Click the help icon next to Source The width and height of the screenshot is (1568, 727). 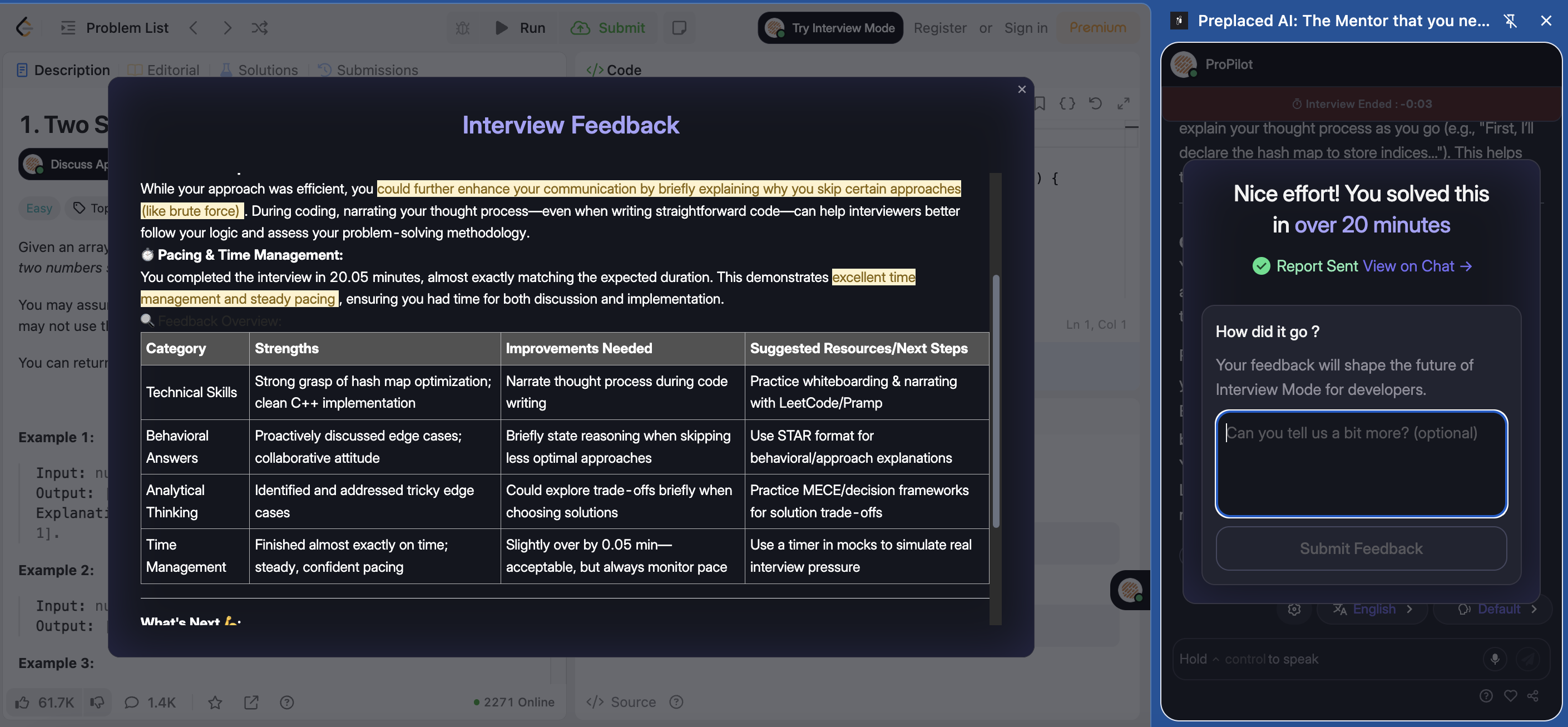click(676, 702)
